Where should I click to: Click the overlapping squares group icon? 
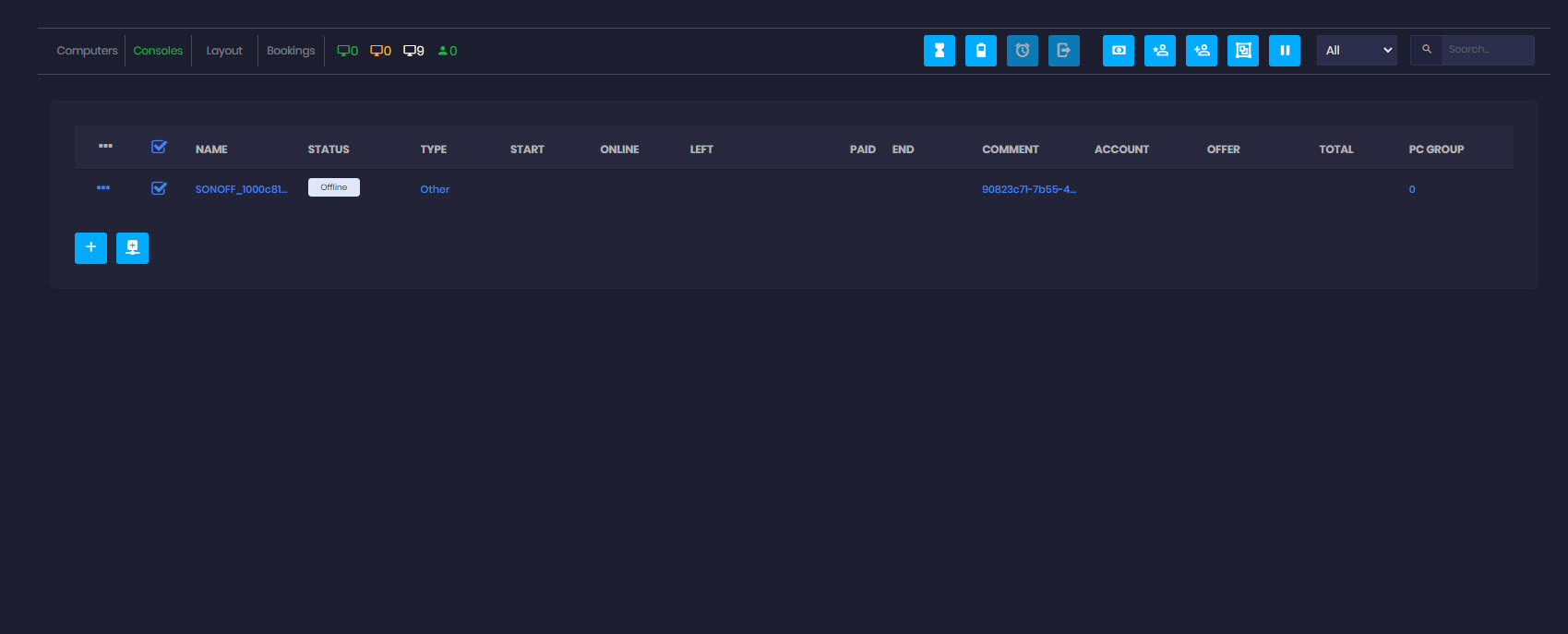(1242, 51)
